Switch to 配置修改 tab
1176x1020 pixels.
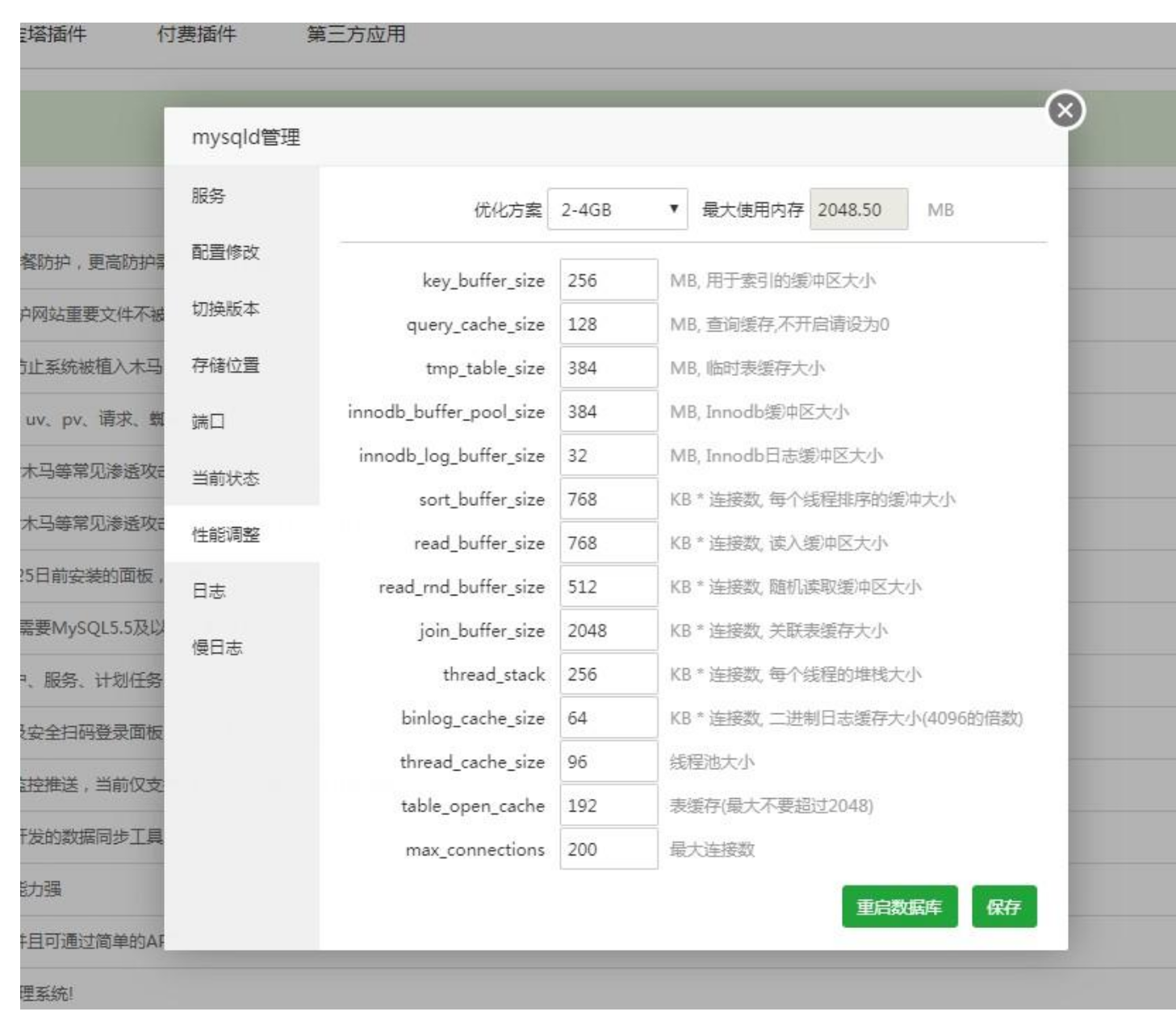tap(225, 253)
